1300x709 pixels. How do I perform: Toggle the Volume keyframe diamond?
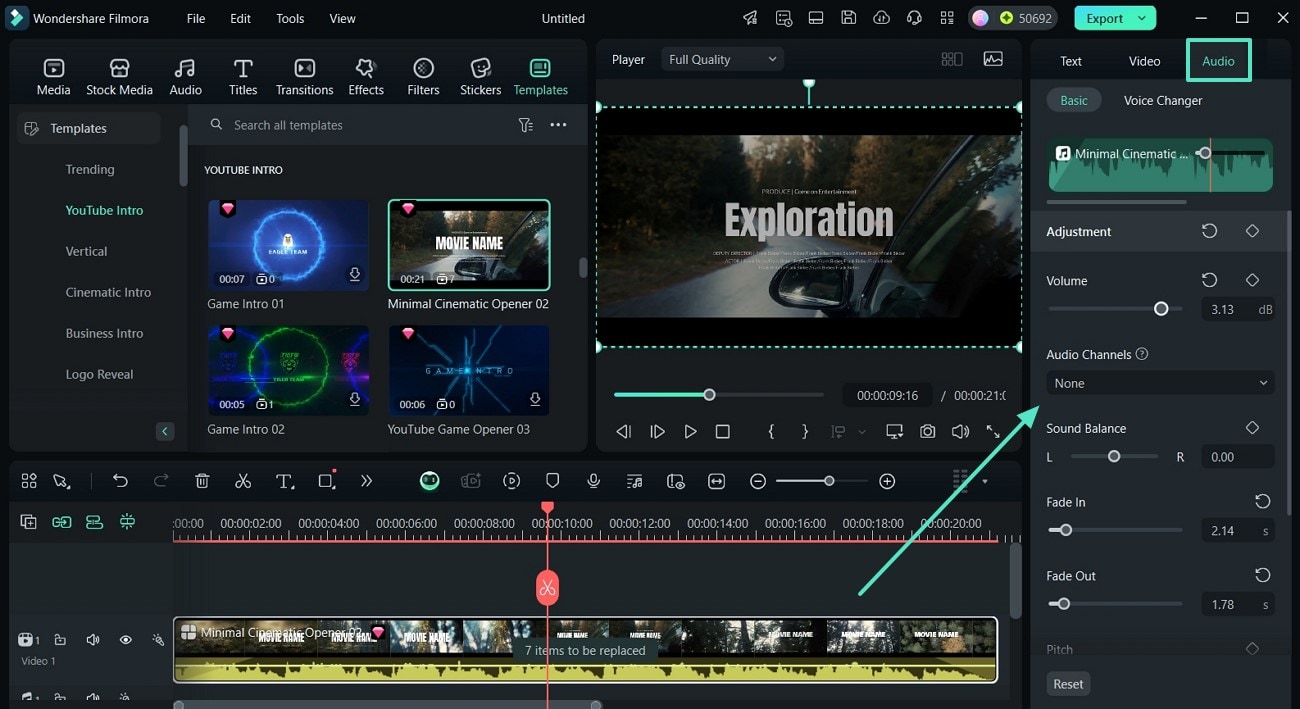pos(1252,280)
